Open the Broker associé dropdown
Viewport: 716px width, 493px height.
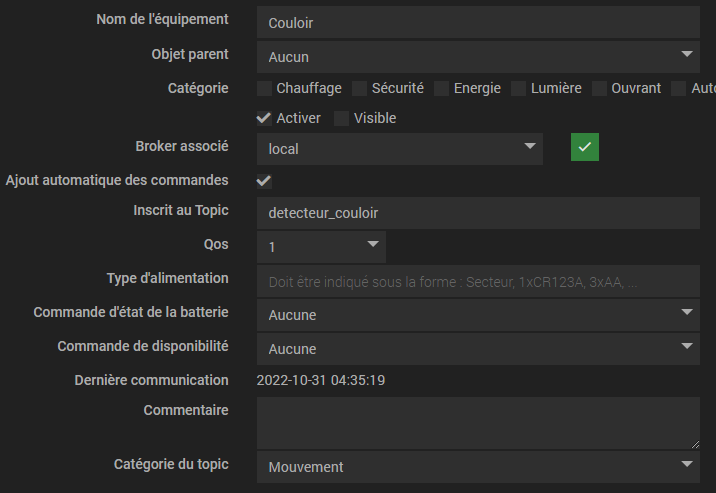[x=400, y=148]
